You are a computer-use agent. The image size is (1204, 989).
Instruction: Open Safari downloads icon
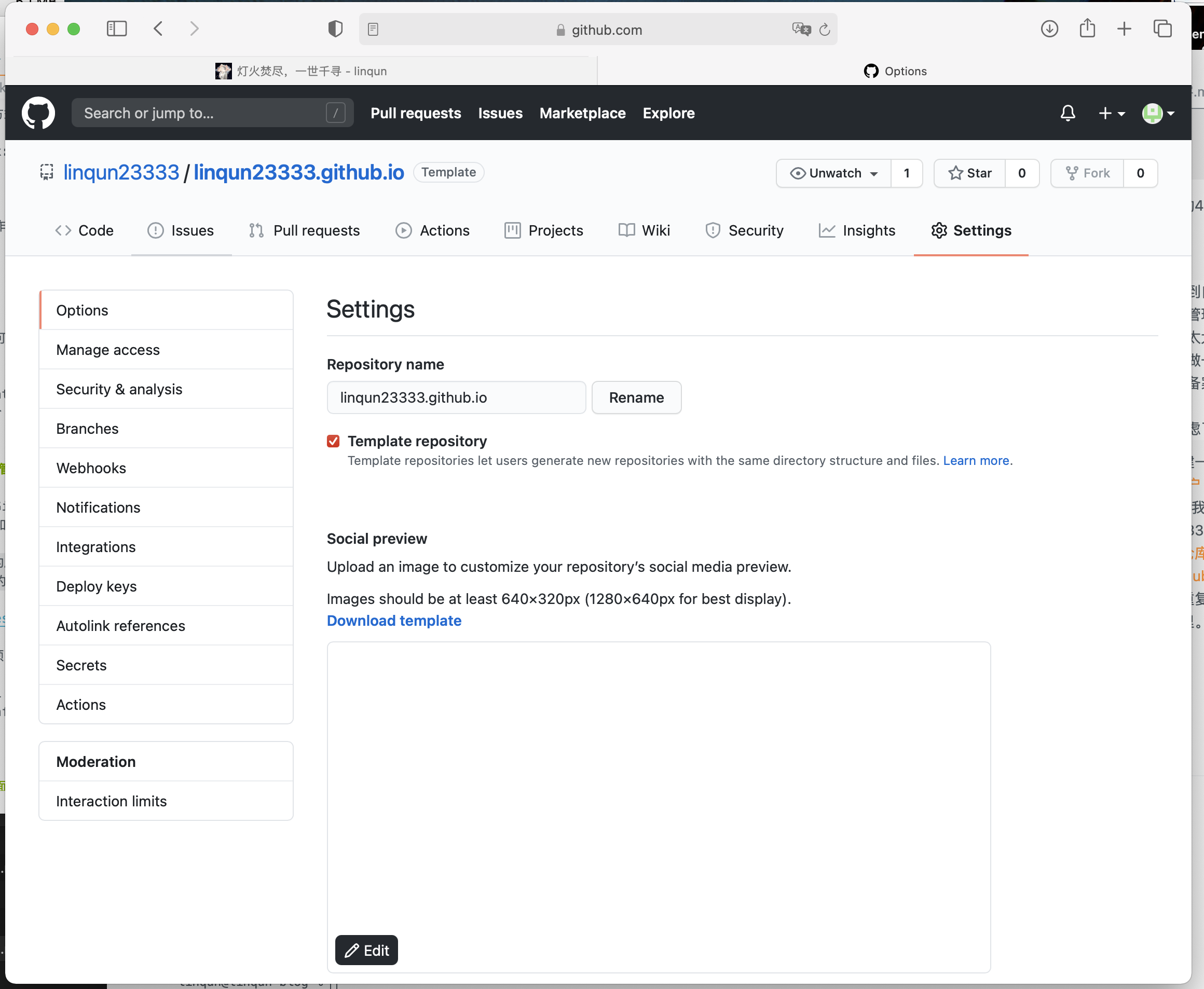1049,29
